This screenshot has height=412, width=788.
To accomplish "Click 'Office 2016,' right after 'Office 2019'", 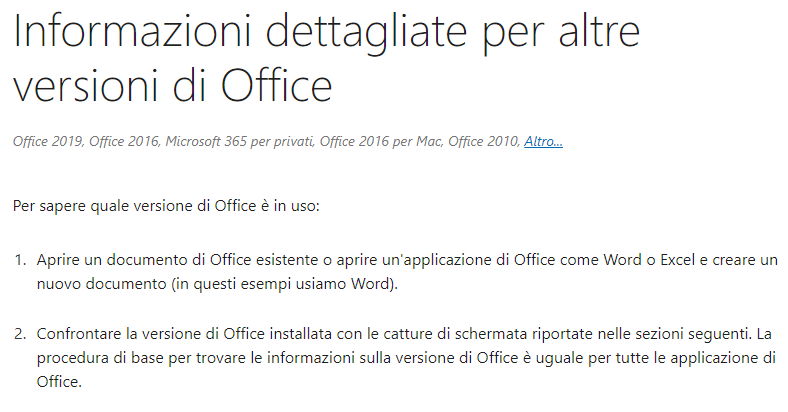I will click(x=125, y=142).
